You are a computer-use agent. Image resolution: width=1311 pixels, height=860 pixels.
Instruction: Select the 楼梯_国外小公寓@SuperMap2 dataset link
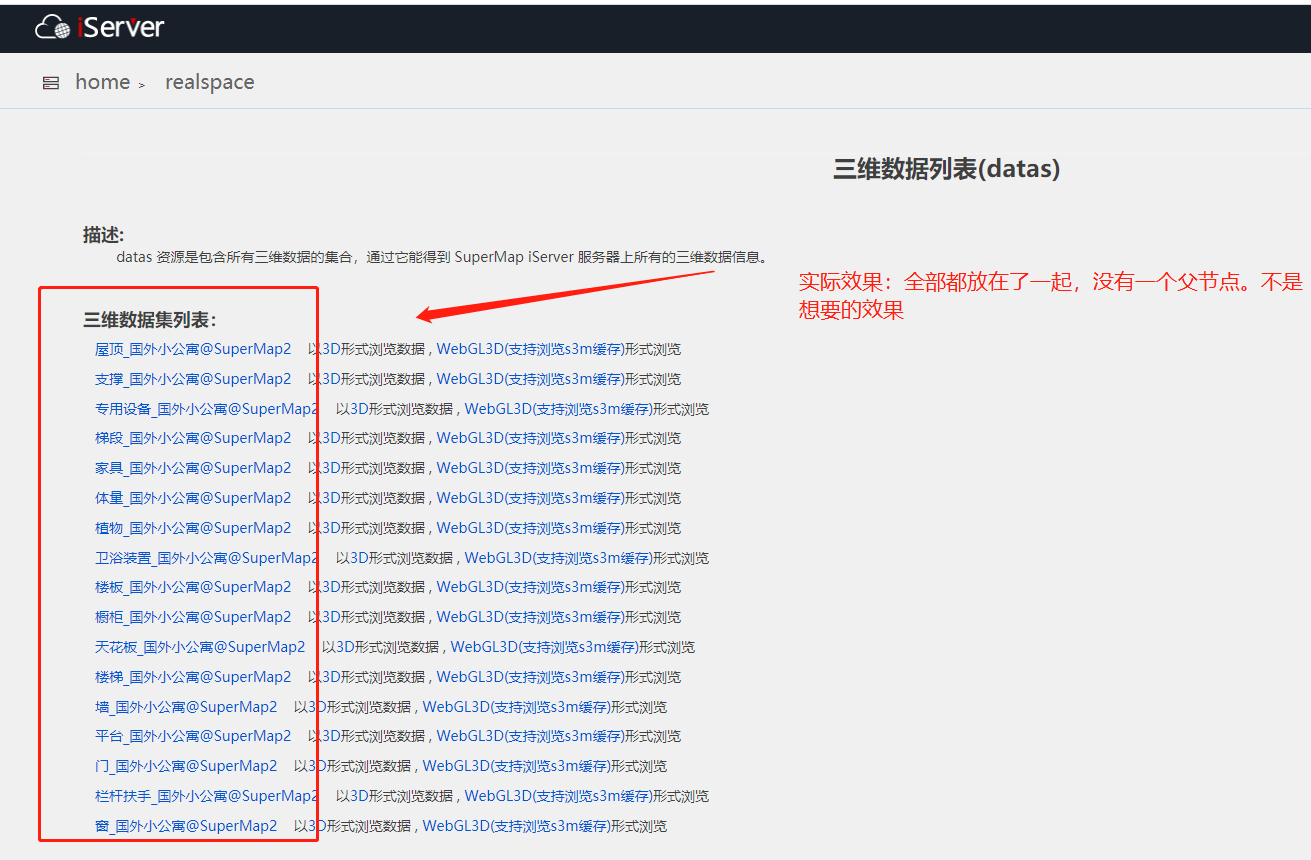(x=193, y=677)
